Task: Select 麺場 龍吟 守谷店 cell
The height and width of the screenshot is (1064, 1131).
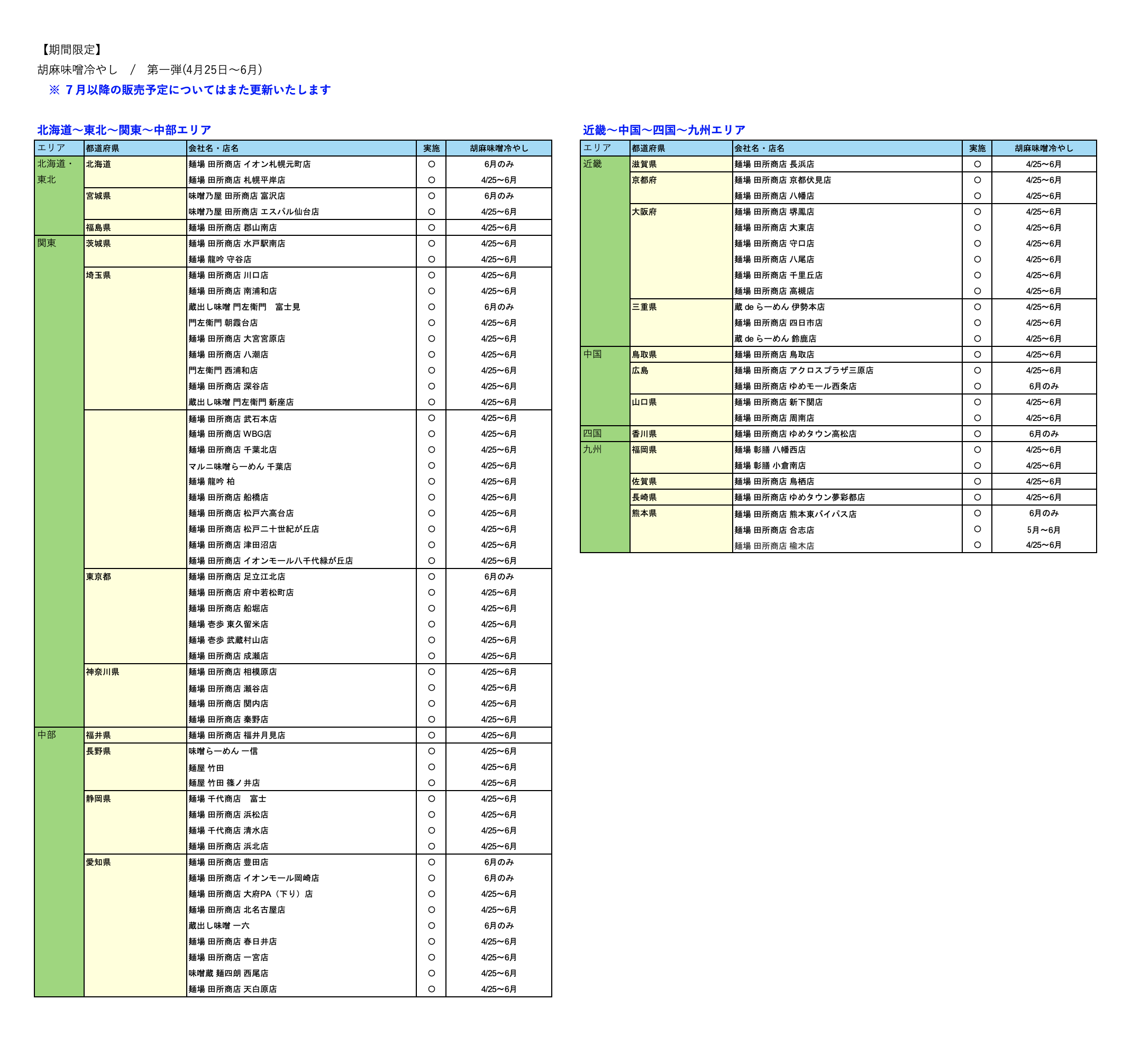Action: (x=302, y=259)
